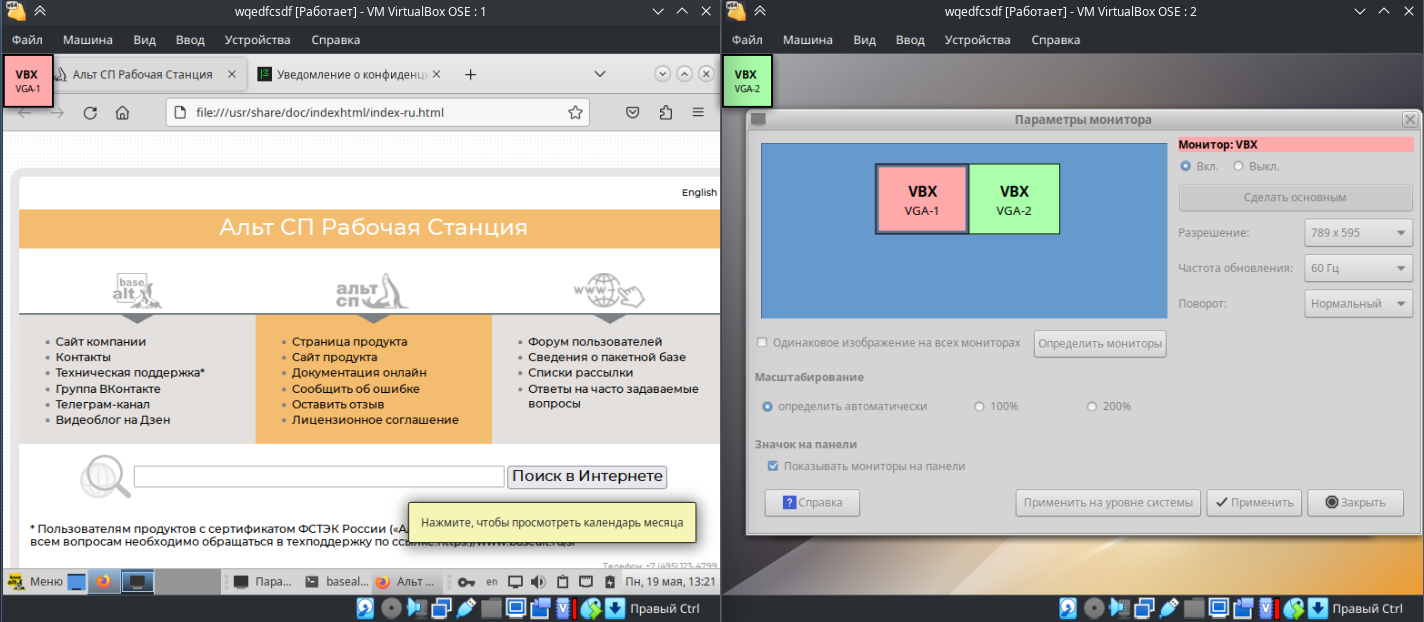This screenshot has height=622, width=1424.
Task: Open the Форум пользователей link
Action: 595,342
